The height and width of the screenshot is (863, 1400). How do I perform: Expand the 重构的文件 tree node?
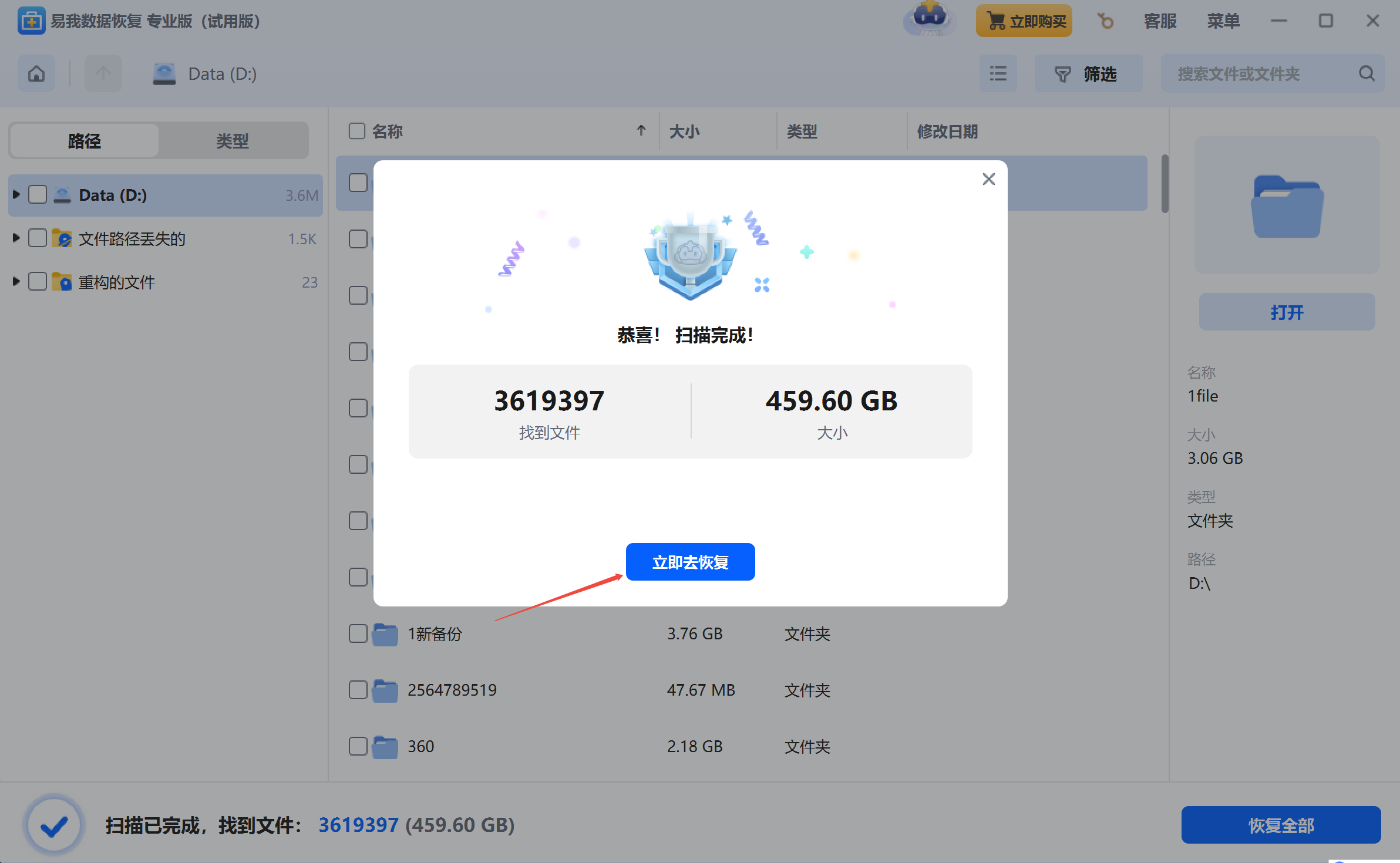[x=16, y=282]
